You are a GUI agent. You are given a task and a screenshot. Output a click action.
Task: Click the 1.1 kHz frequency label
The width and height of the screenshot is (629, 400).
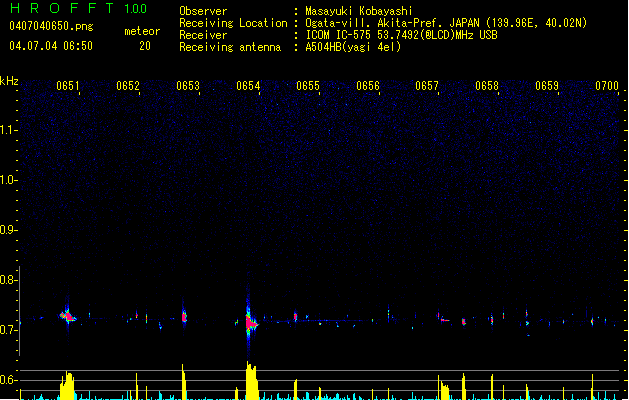pos(8,130)
